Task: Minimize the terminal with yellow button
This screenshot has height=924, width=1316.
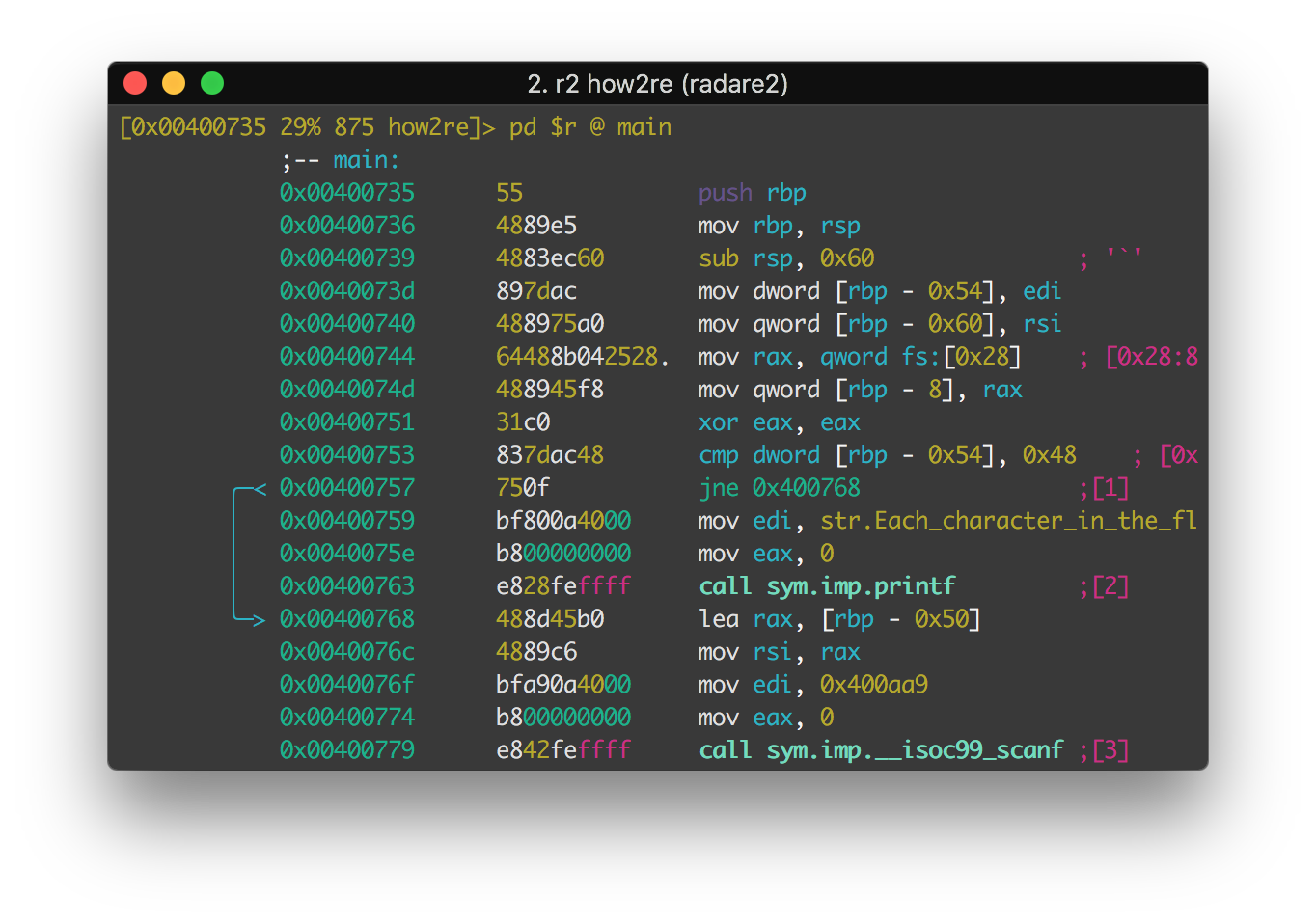Action: (x=174, y=83)
